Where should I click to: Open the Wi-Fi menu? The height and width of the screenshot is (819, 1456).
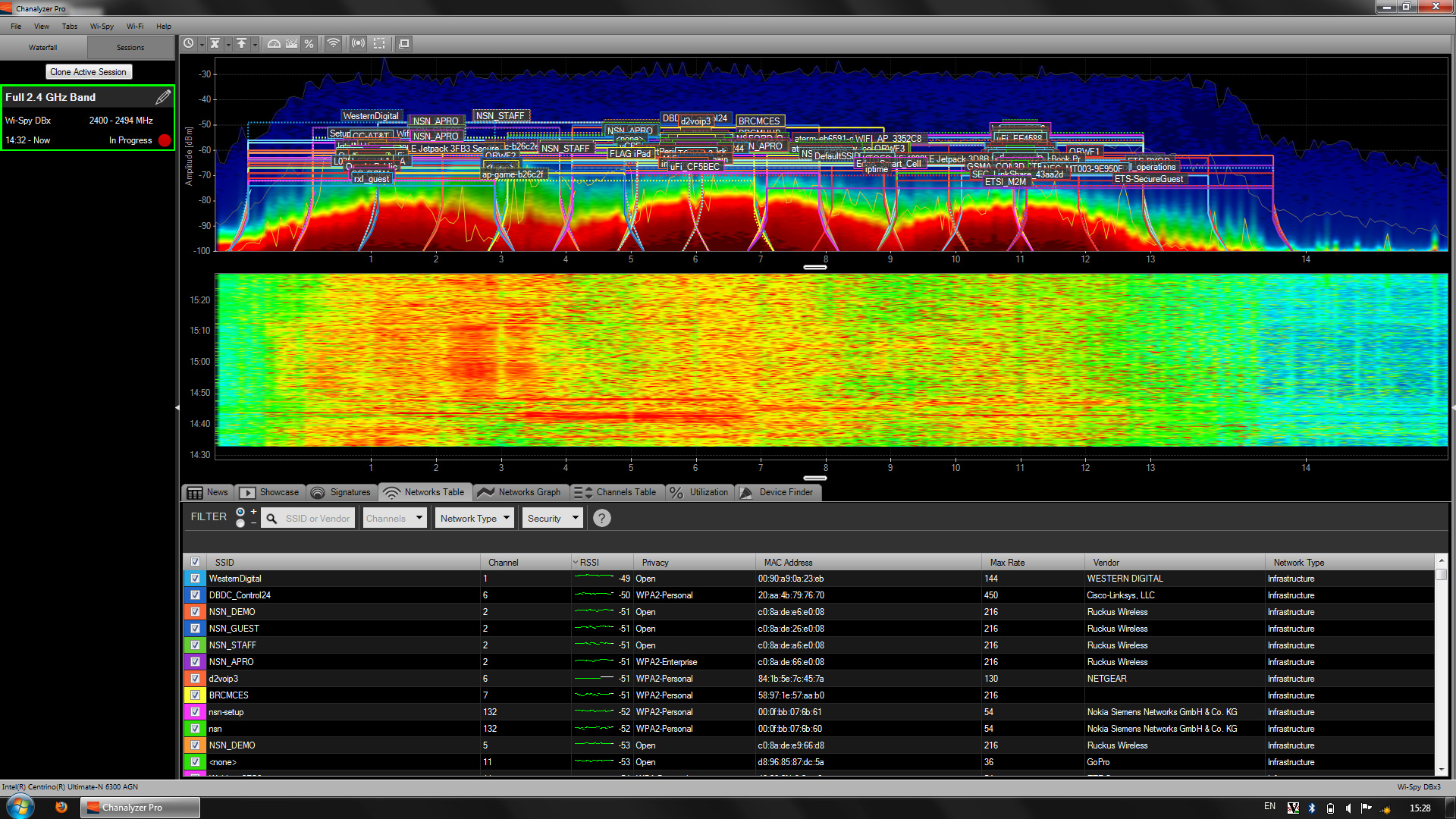[135, 26]
